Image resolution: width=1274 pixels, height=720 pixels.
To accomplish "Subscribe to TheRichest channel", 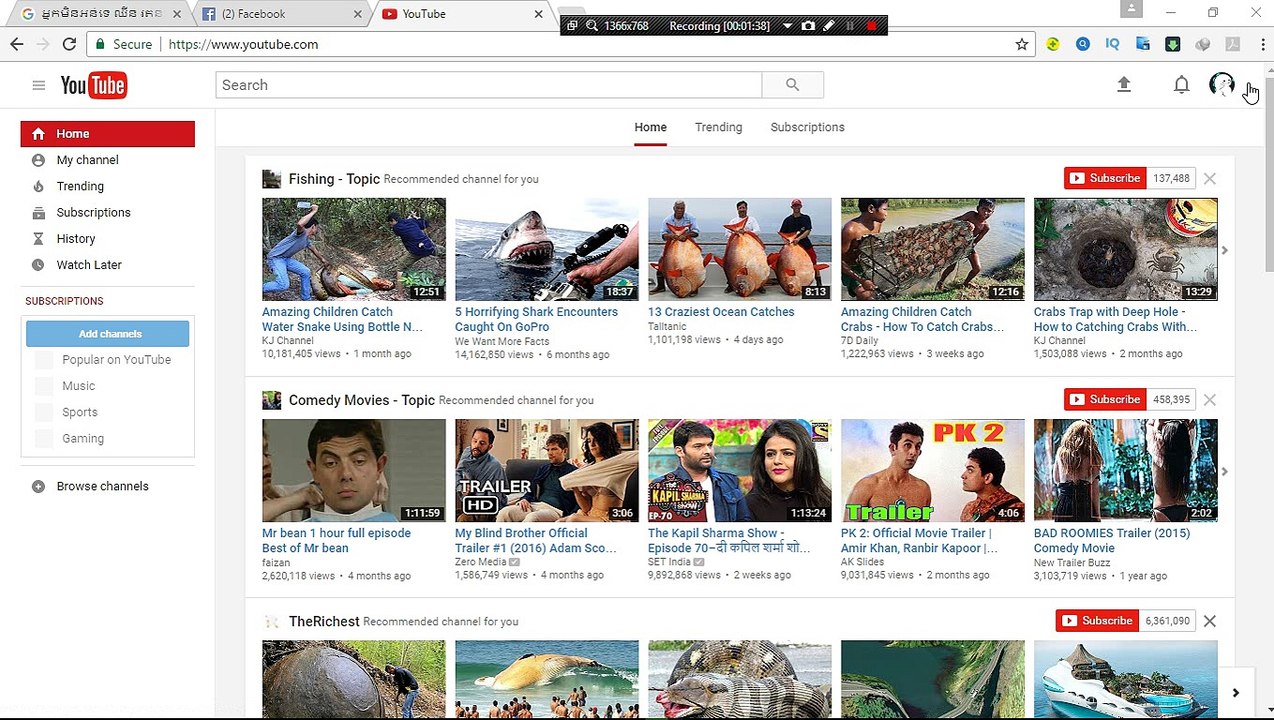I will pyautogui.click(x=1097, y=621).
